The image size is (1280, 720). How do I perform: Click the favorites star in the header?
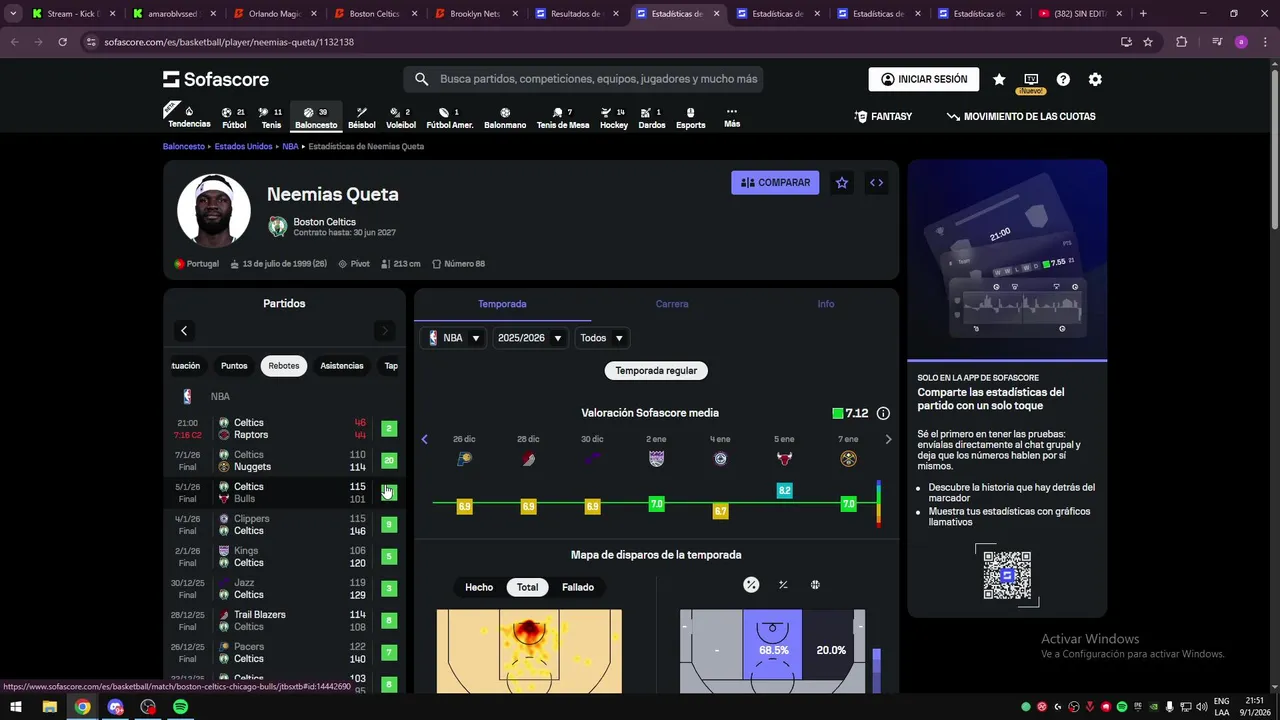[x=999, y=79]
